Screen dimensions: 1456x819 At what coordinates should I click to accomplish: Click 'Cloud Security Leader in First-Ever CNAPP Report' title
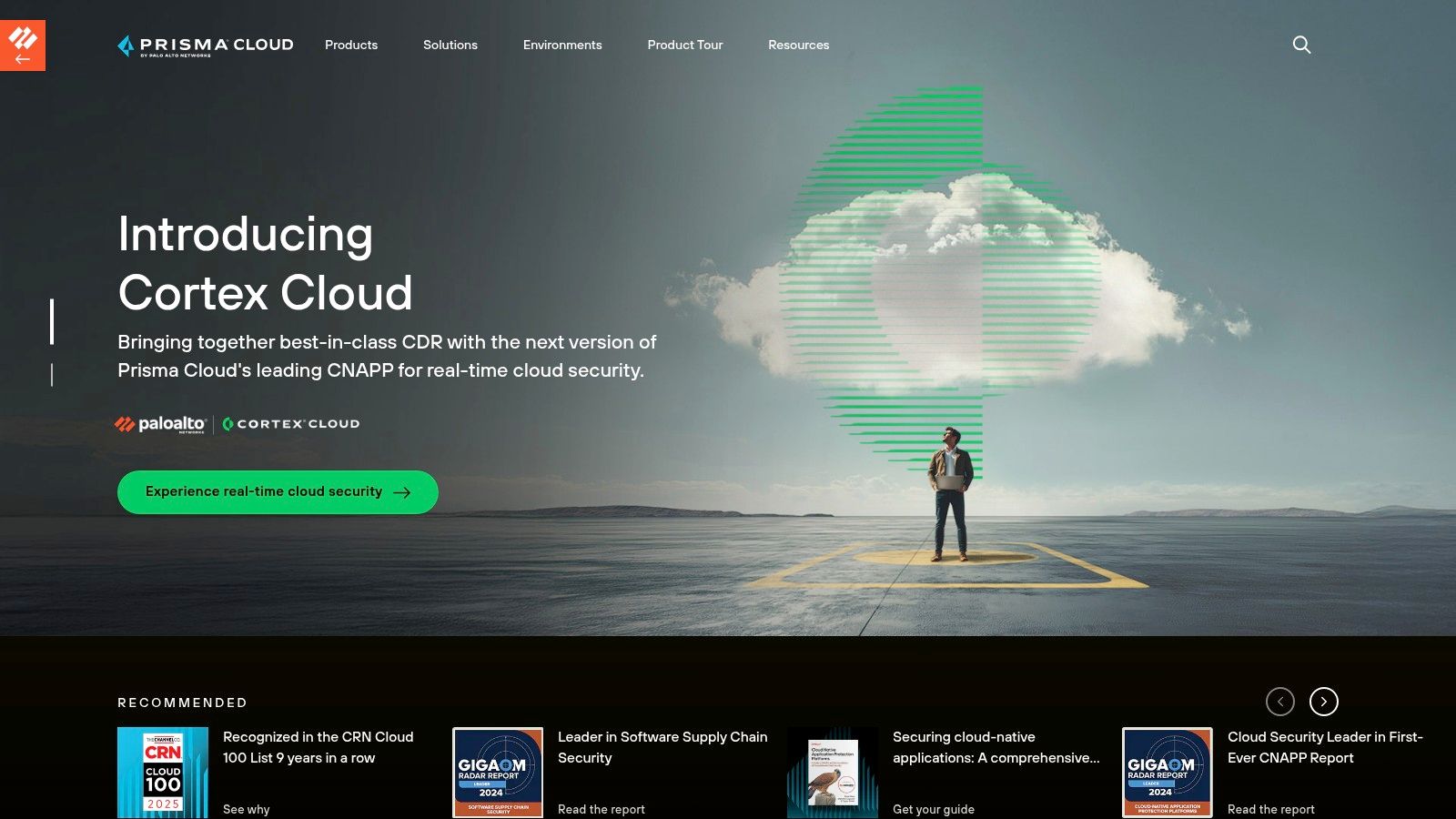tap(1325, 747)
